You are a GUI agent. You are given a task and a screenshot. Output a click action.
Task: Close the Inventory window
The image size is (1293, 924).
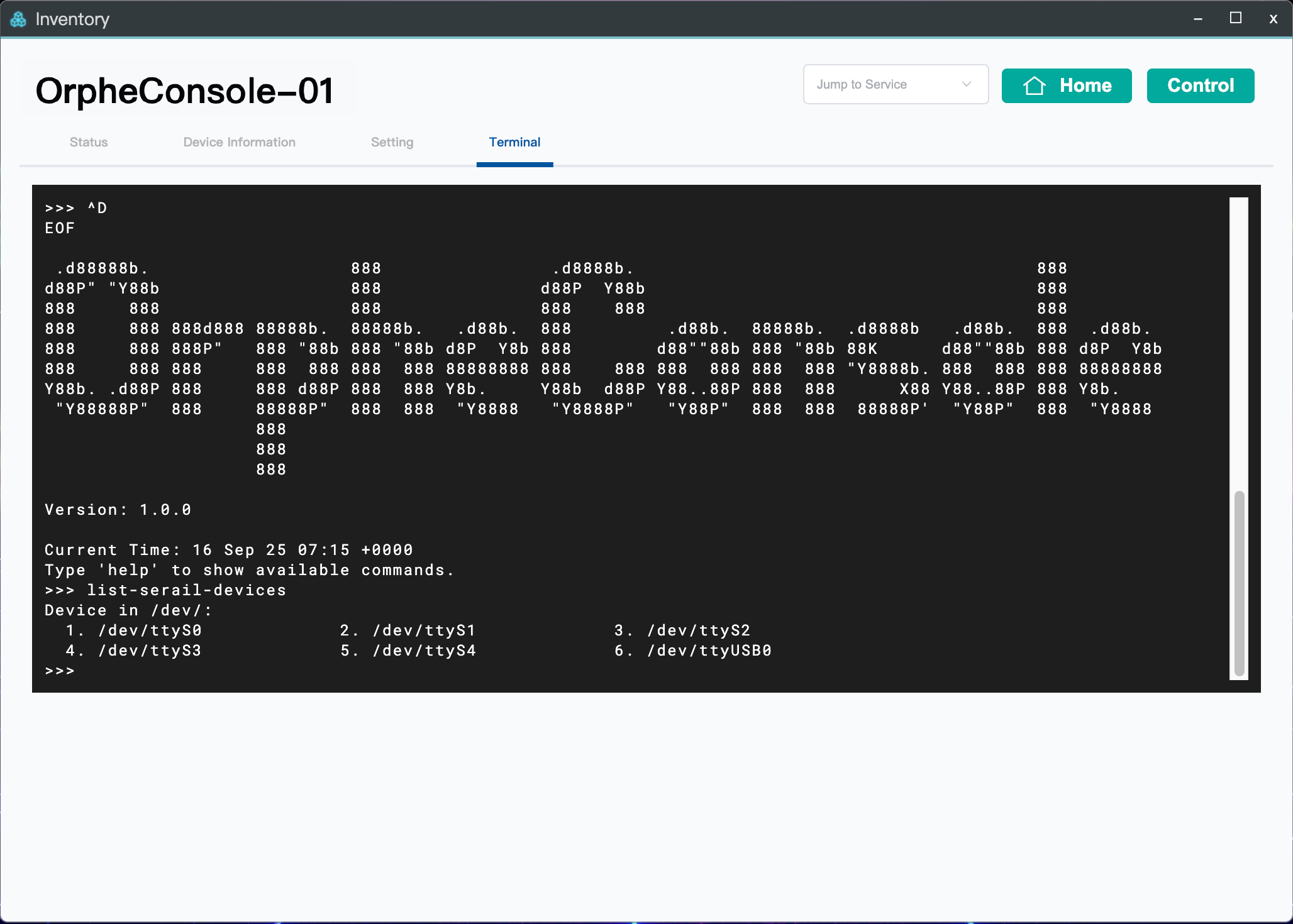(x=1273, y=19)
